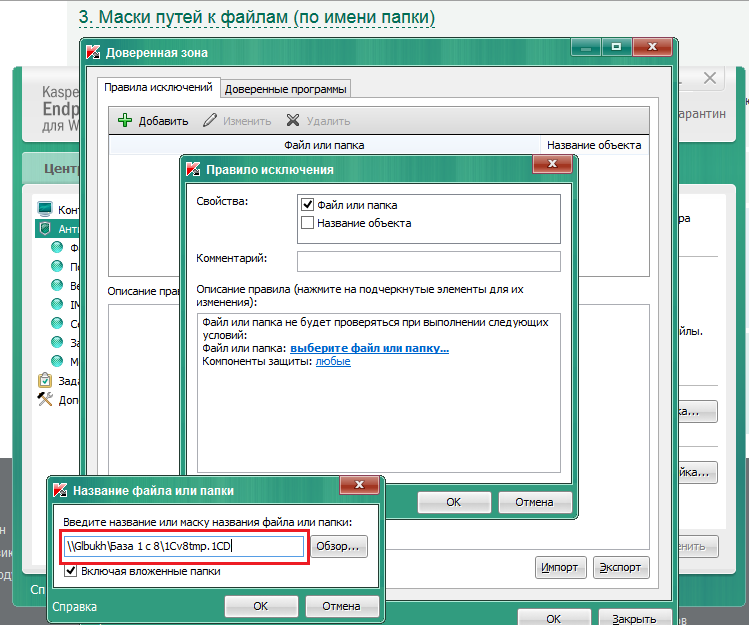Viewport: 749px width, 625px height.
Task: Click the любые components link
Action: pos(333,361)
